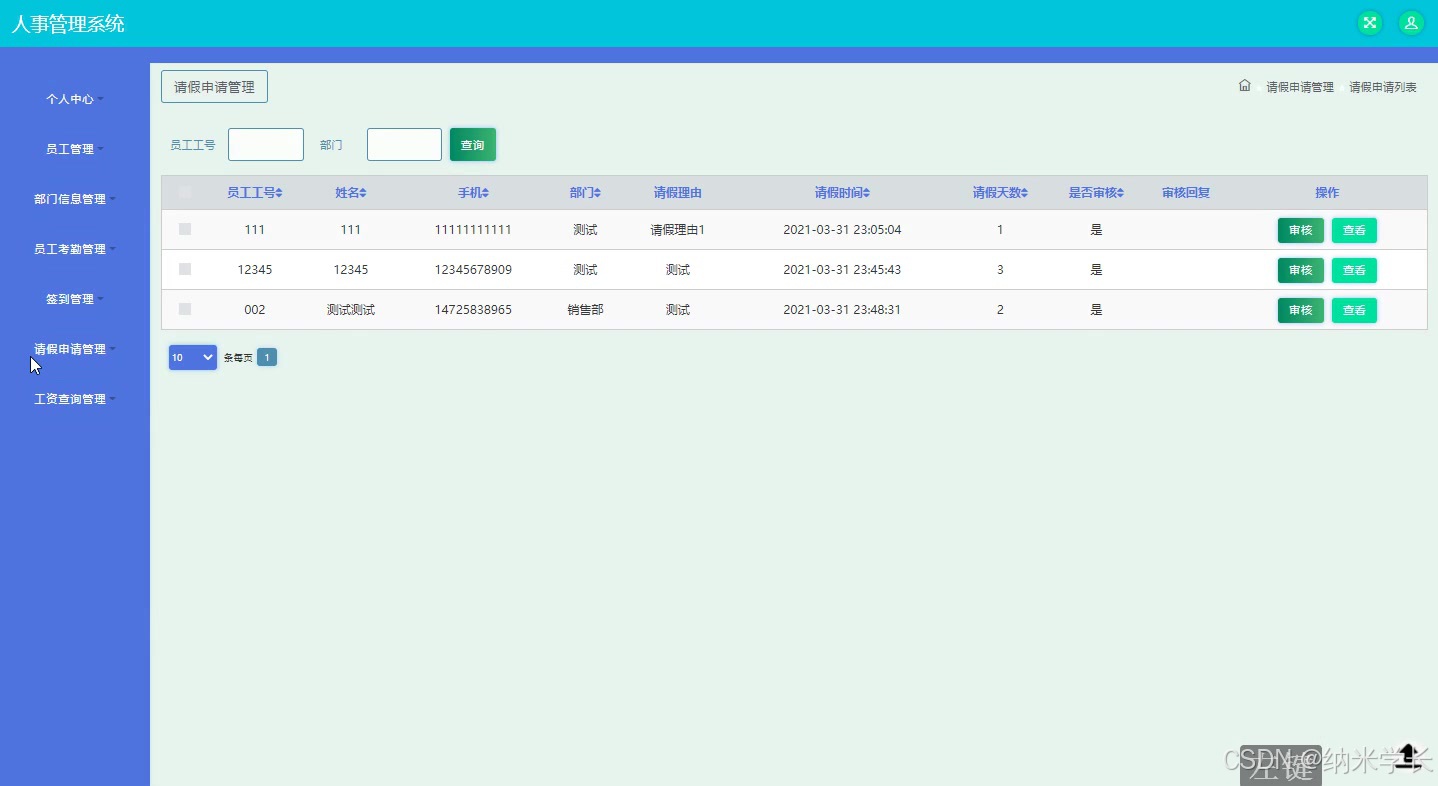Click 请假申请管理 breadcrumb link
Viewport: 1438px width, 786px height.
(x=1300, y=87)
